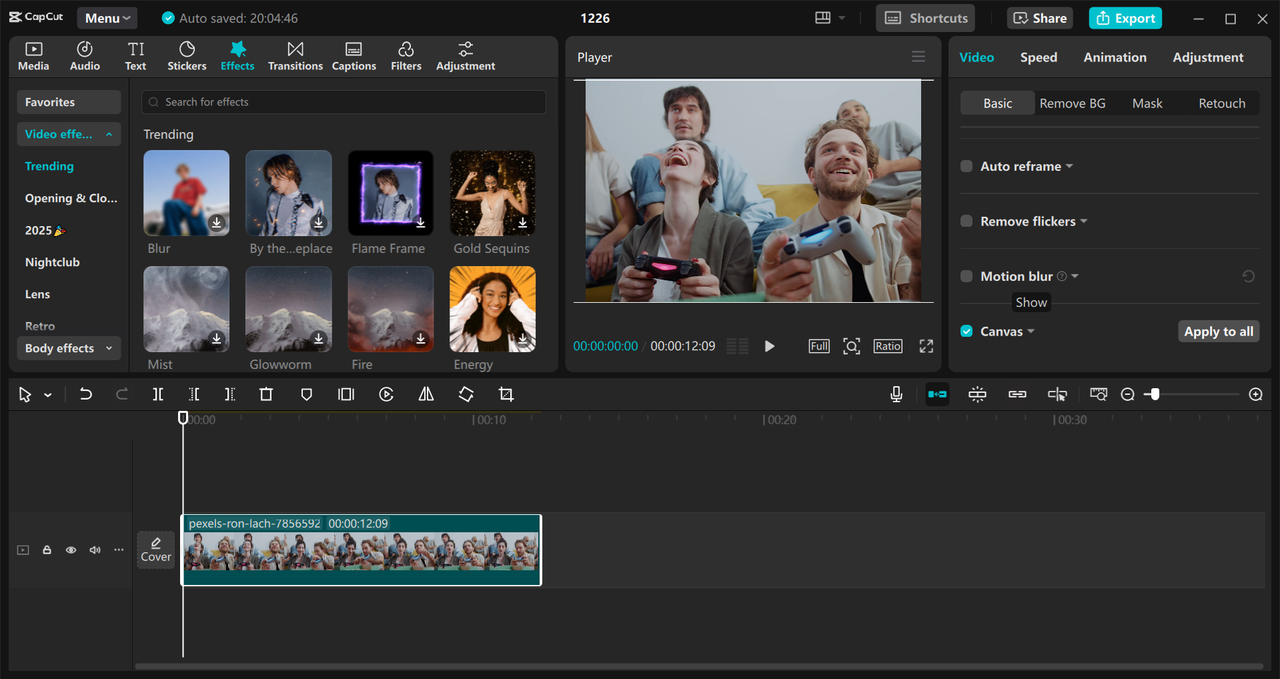The image size is (1280, 679).
Task: Expand the Auto reframe options arrow
Action: [1069, 166]
